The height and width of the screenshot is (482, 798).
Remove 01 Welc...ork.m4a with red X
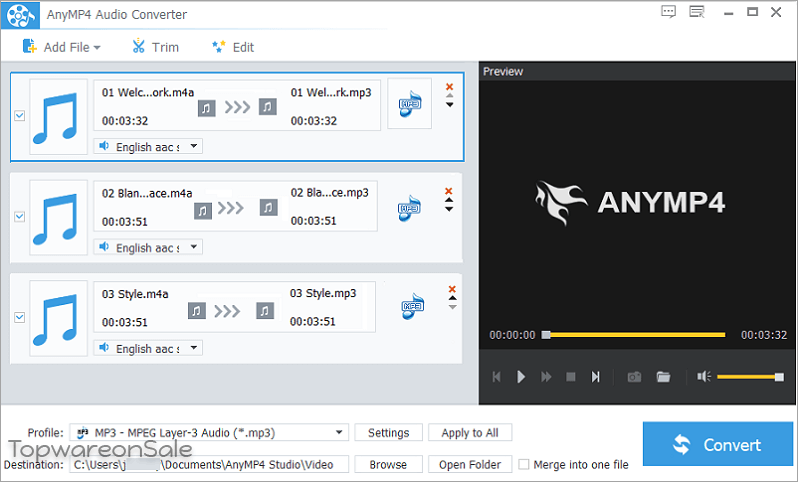(449, 87)
